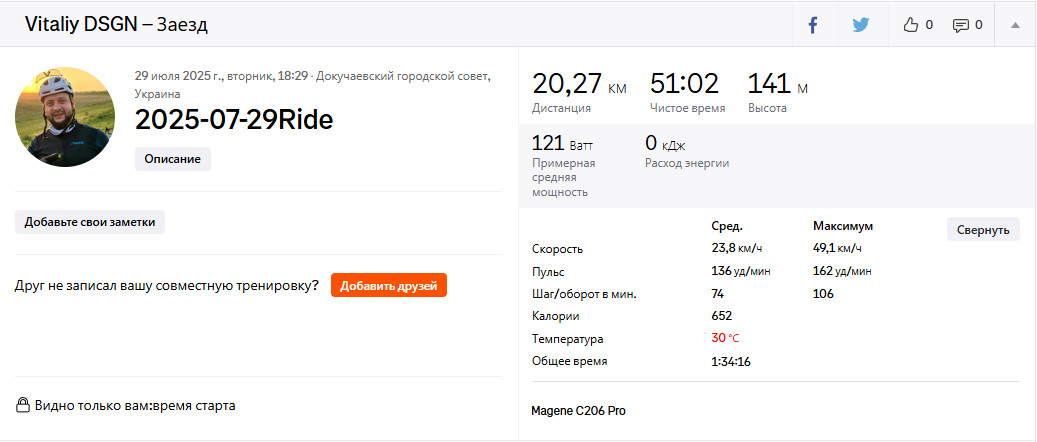The image size is (1037, 442).
Task: Share the ride on Facebook
Action: click(x=813, y=25)
